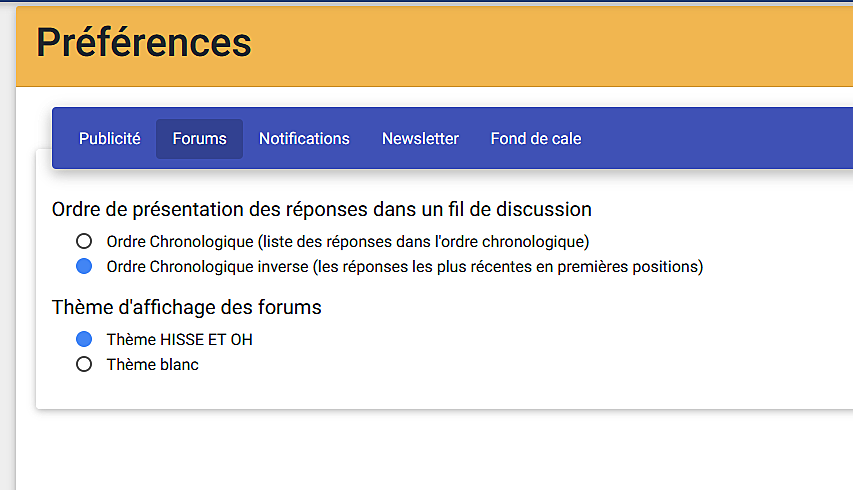This screenshot has height=490, width=853.
Task: Switch to the Forums tab
Action: (x=199, y=139)
